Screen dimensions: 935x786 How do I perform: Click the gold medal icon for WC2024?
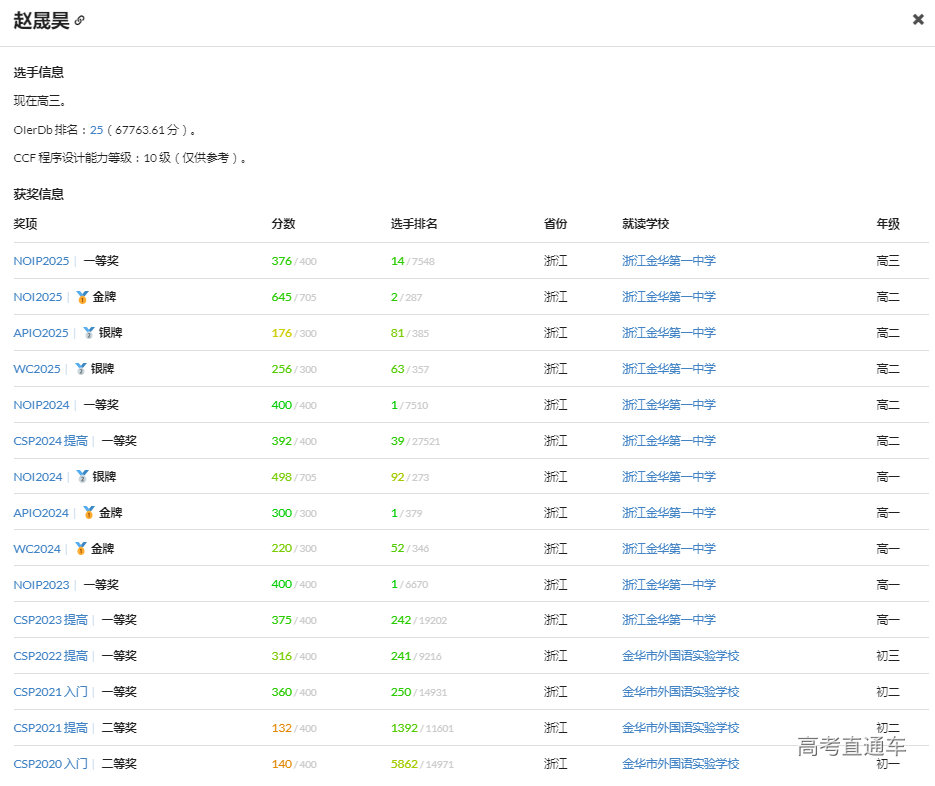pyautogui.click(x=80, y=549)
